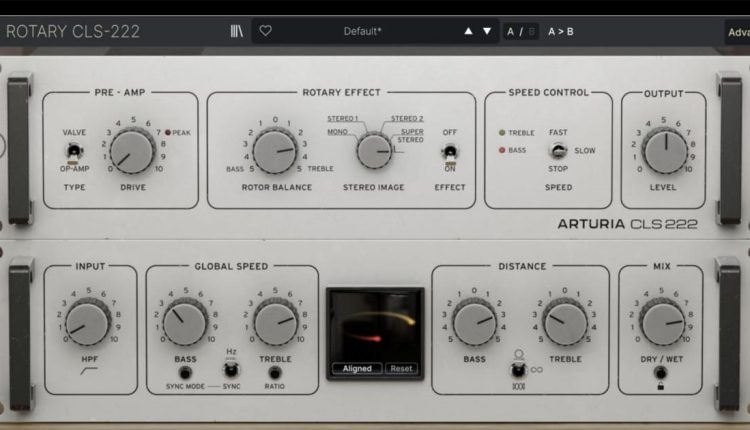The height and width of the screenshot is (430, 750).
Task: Open the Default* preset name menu
Action: point(362,32)
